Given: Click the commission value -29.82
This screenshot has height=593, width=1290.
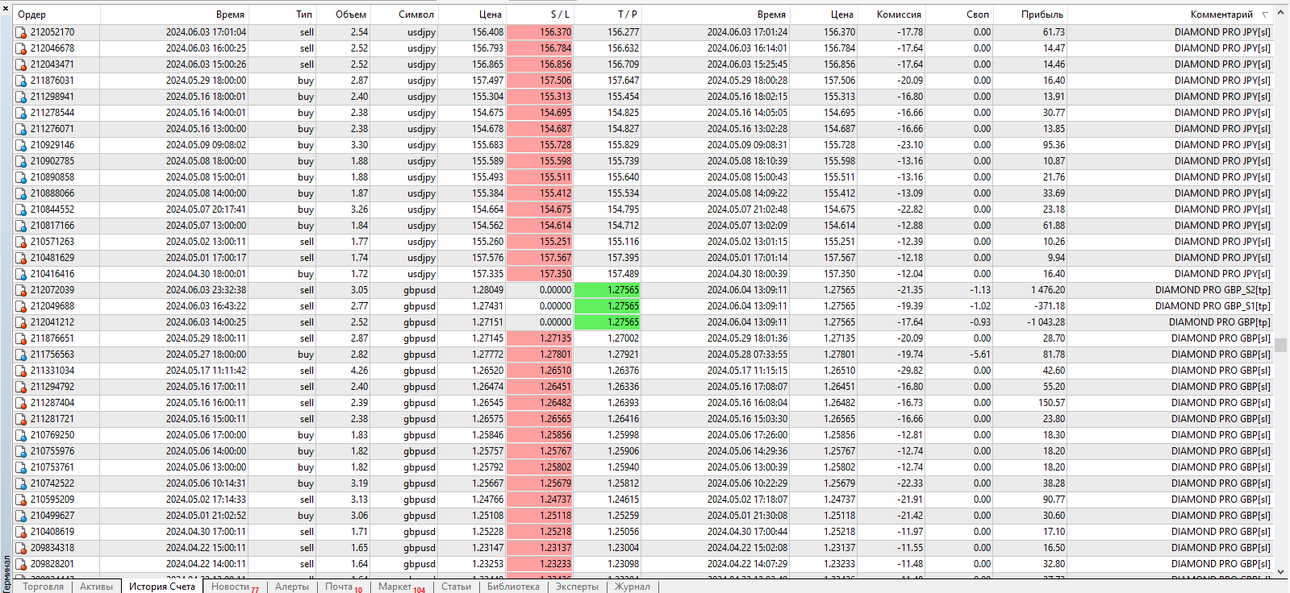Looking at the screenshot, I should [x=909, y=371].
